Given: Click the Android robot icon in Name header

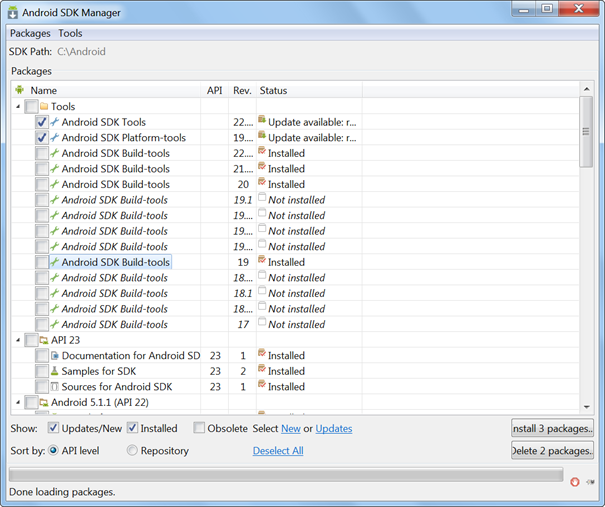Looking at the screenshot, I should (x=19, y=90).
